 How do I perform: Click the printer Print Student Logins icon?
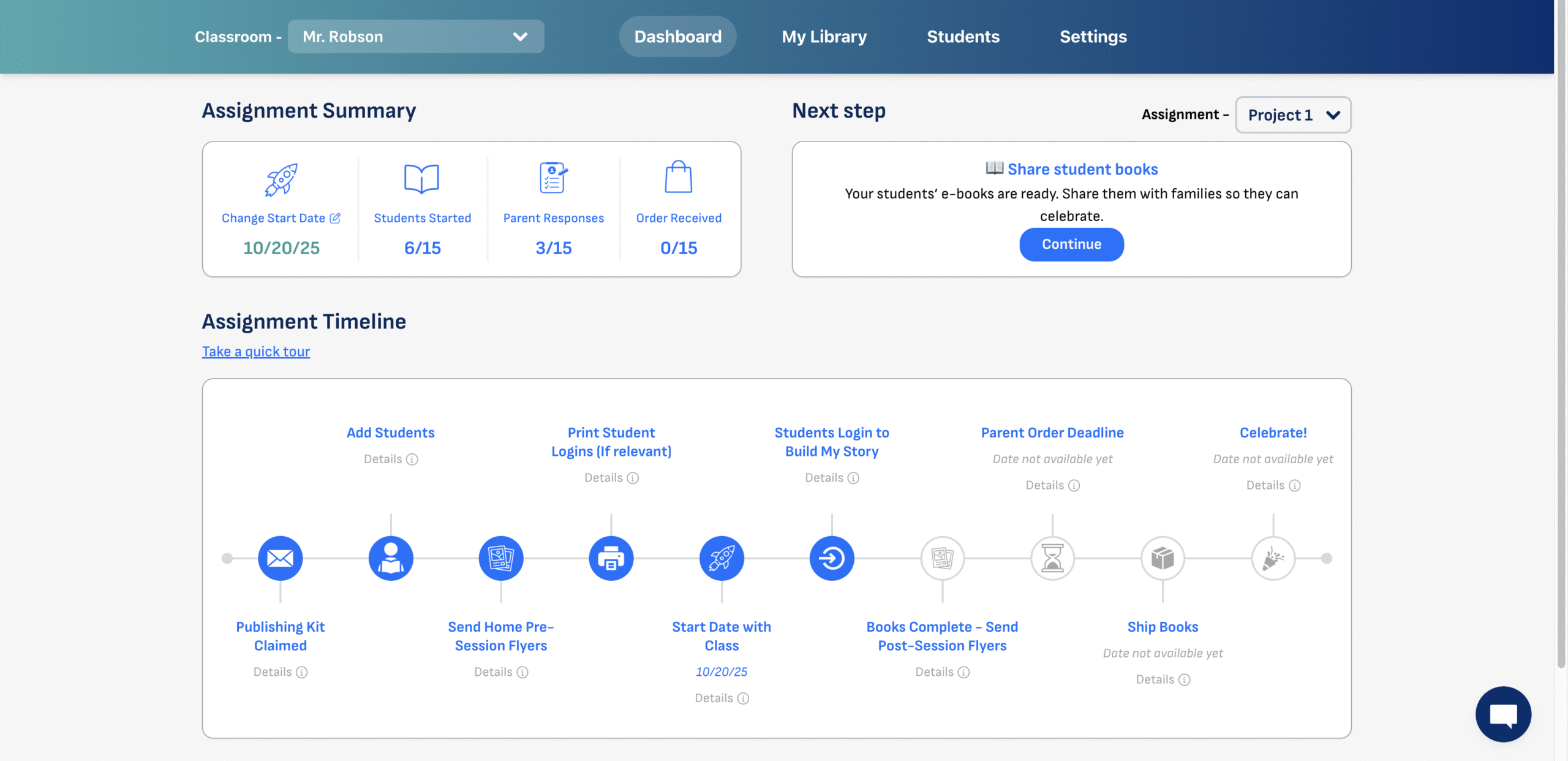tap(611, 558)
